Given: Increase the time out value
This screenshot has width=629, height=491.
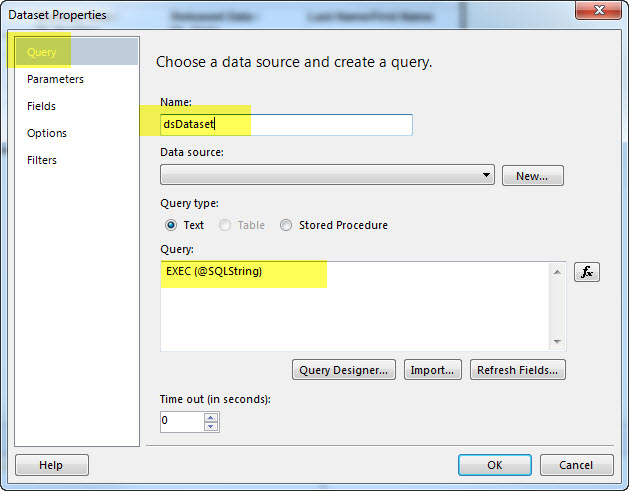Looking at the screenshot, I should pyautogui.click(x=210, y=417).
